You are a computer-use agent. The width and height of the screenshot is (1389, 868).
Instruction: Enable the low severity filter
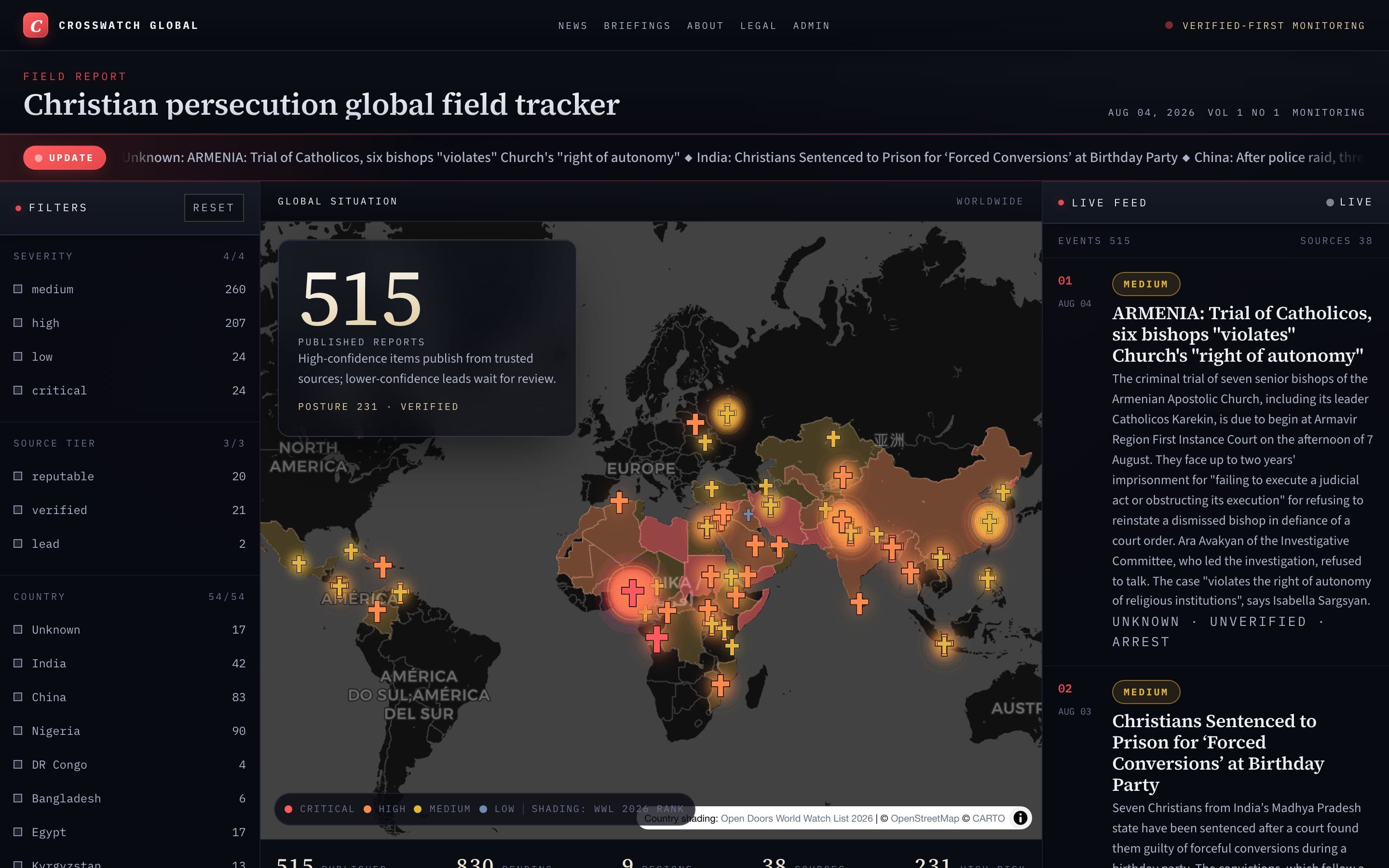tap(18, 356)
